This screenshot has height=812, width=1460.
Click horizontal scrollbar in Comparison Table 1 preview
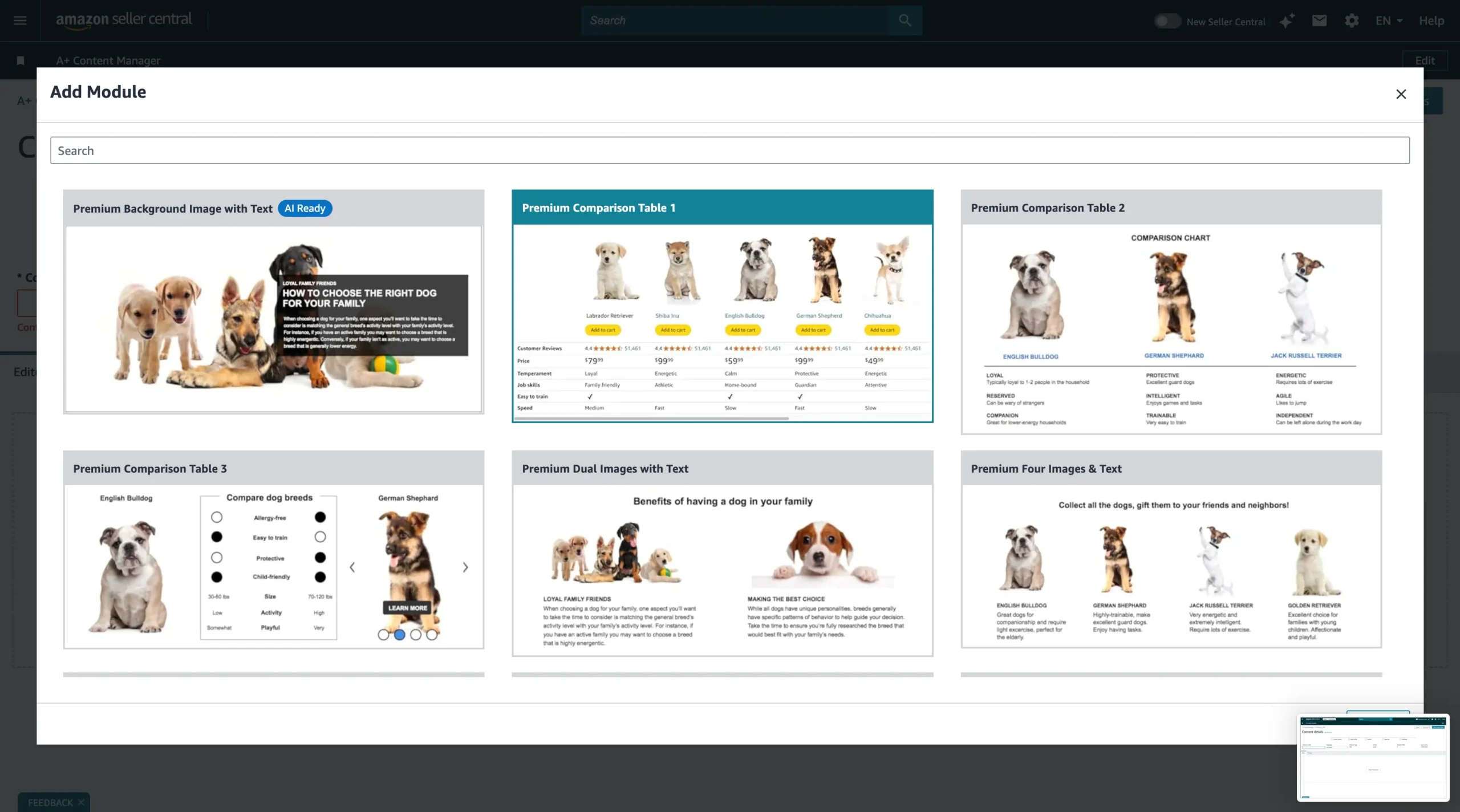[x=650, y=419]
